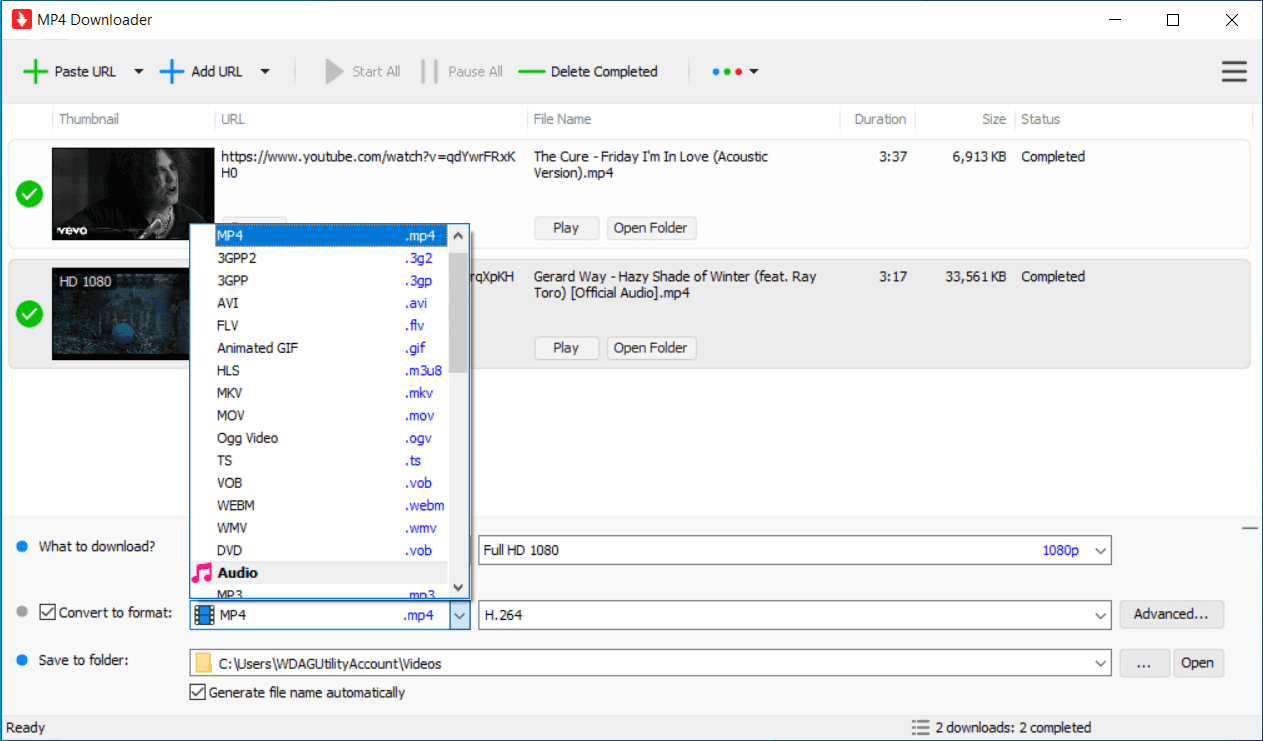Collapse the options panel with minus icon
Screen dimensions: 1263x741
[1249, 527]
